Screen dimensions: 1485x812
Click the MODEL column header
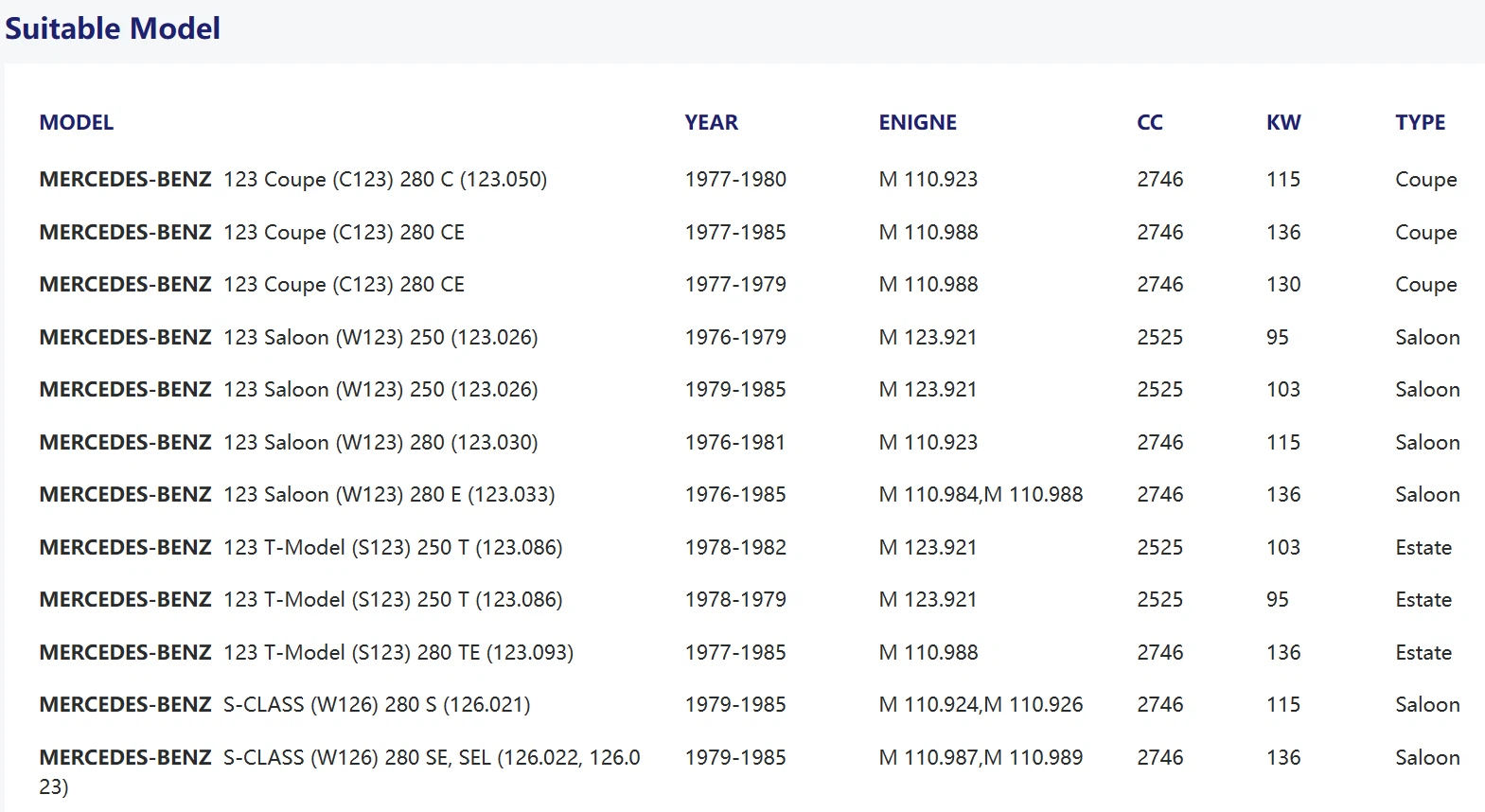tap(77, 122)
